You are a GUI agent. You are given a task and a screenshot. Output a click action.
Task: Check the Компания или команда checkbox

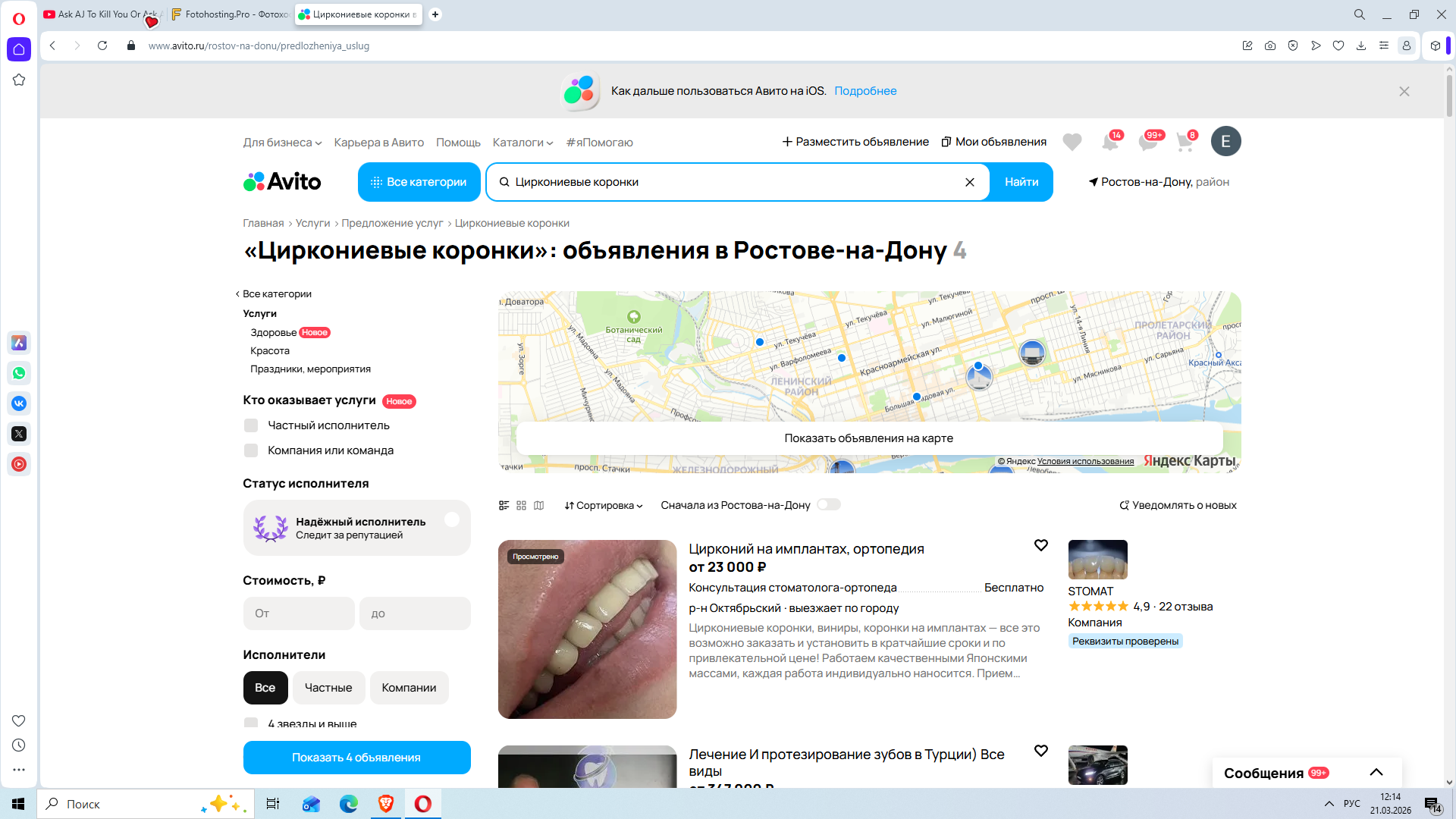251,450
